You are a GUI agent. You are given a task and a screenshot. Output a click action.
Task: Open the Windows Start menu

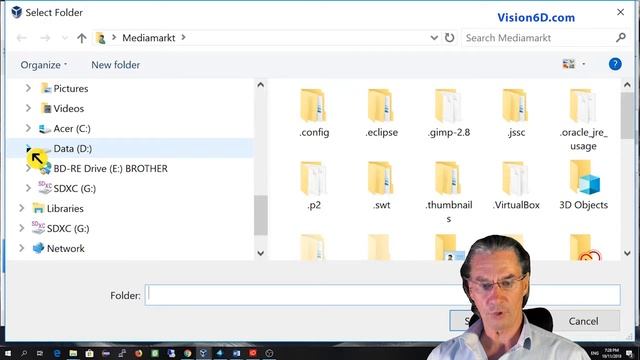click(x=7, y=353)
